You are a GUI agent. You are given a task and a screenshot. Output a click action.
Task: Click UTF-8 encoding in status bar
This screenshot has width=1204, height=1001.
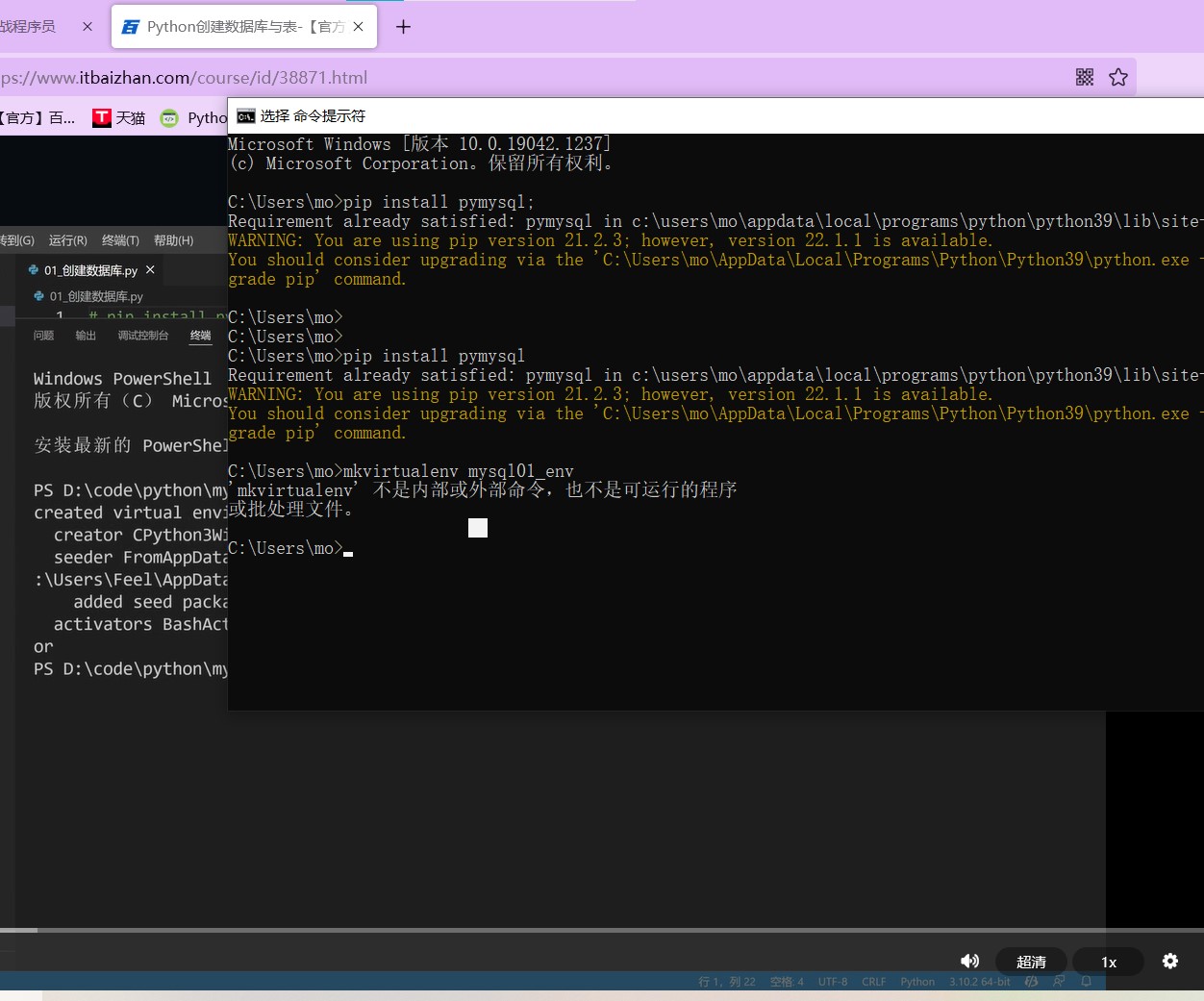click(833, 982)
